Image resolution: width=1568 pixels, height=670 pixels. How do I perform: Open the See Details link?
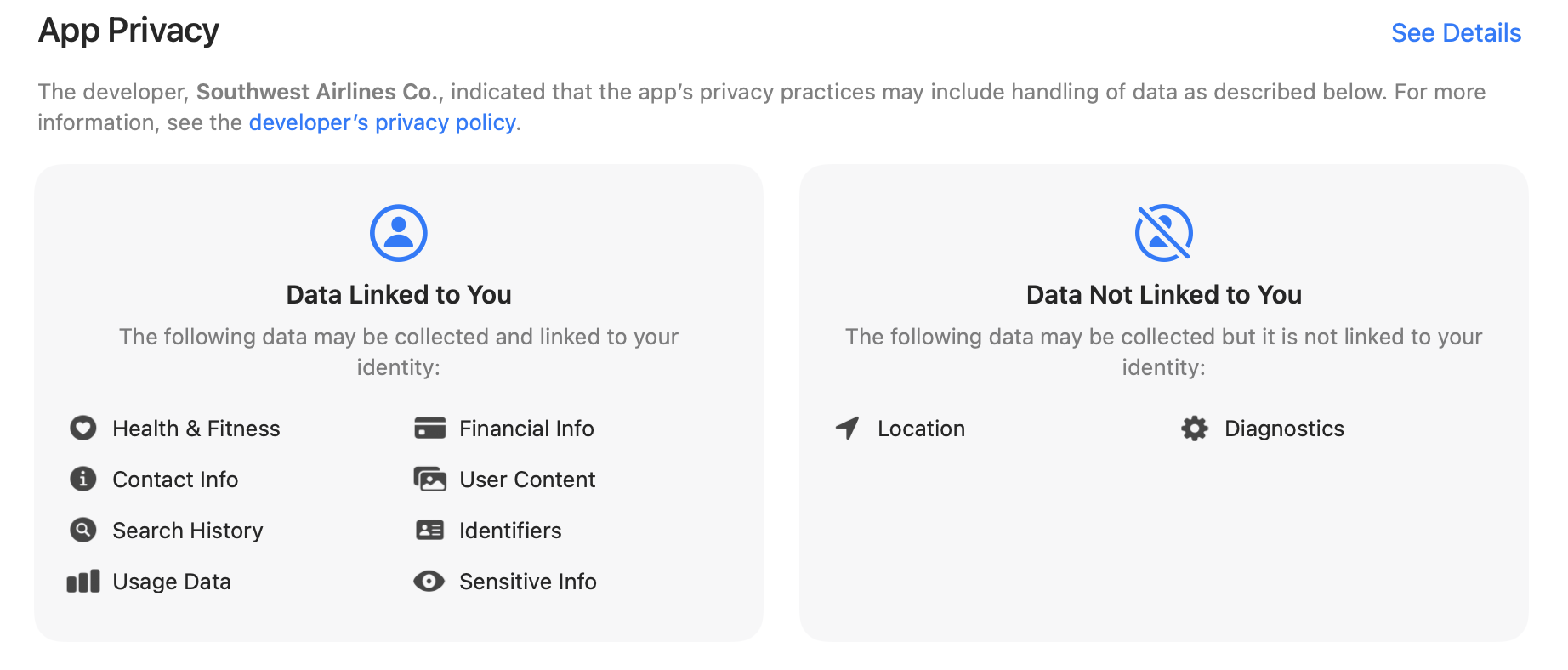(1456, 33)
